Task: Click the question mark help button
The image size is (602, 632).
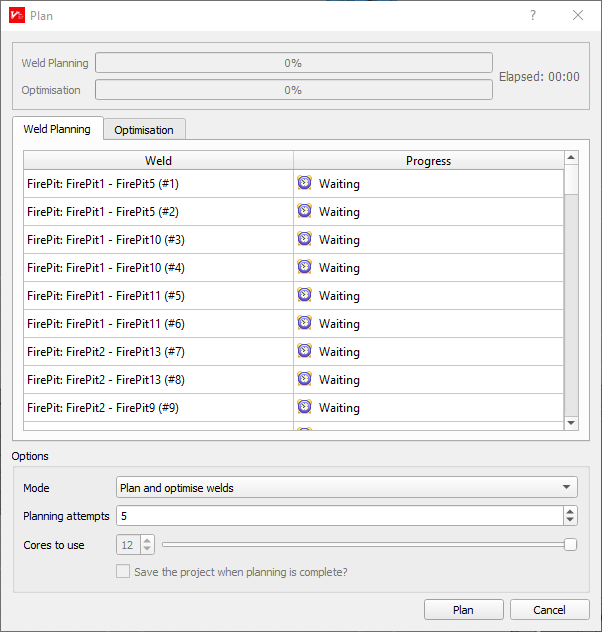Action: point(533,15)
